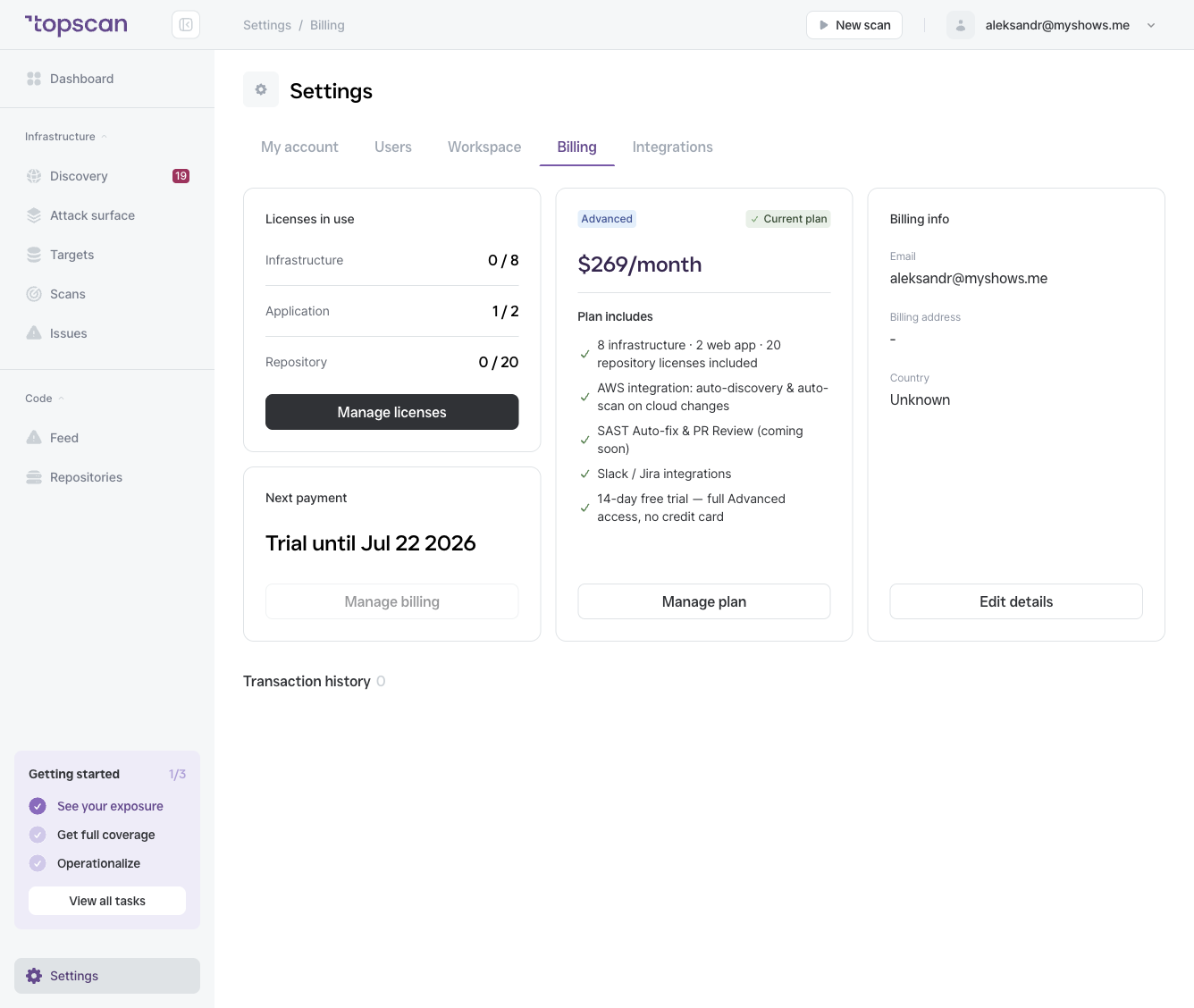Click the Feed triangle icon
Image resolution: width=1194 pixels, height=1008 pixels.
coord(34,438)
